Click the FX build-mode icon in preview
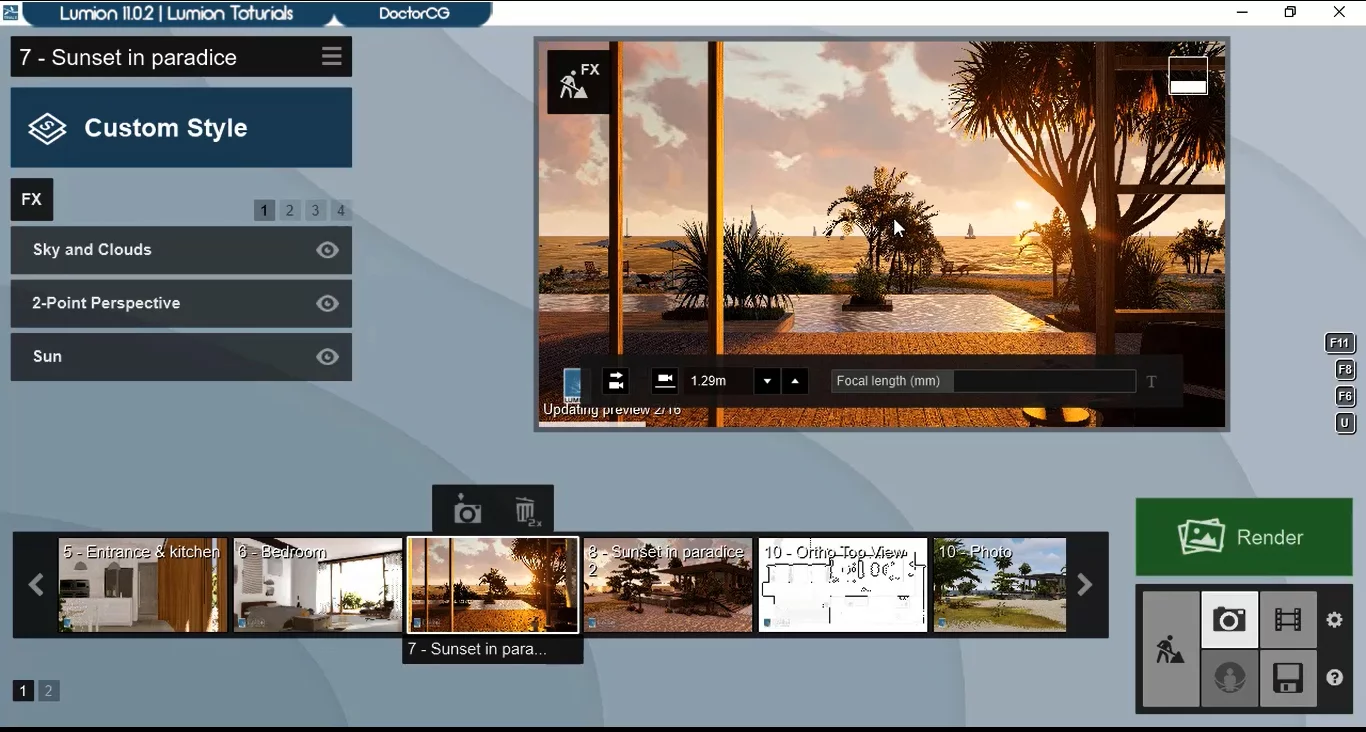Viewport: 1366px width, 732px height. coord(579,81)
